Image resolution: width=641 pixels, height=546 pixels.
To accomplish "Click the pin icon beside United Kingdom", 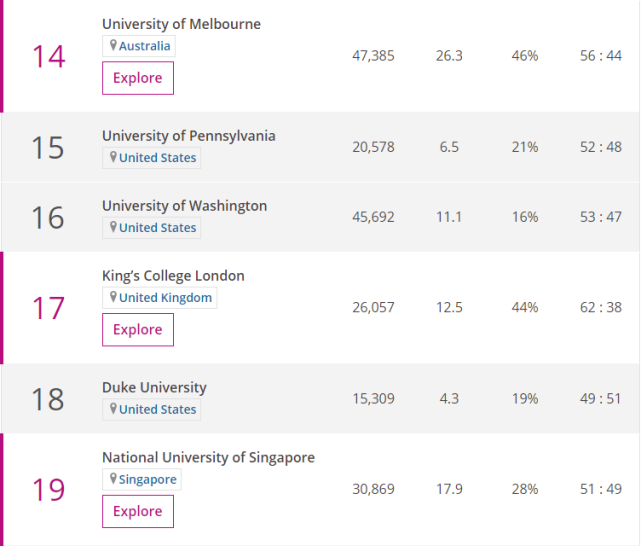I will [x=113, y=298].
